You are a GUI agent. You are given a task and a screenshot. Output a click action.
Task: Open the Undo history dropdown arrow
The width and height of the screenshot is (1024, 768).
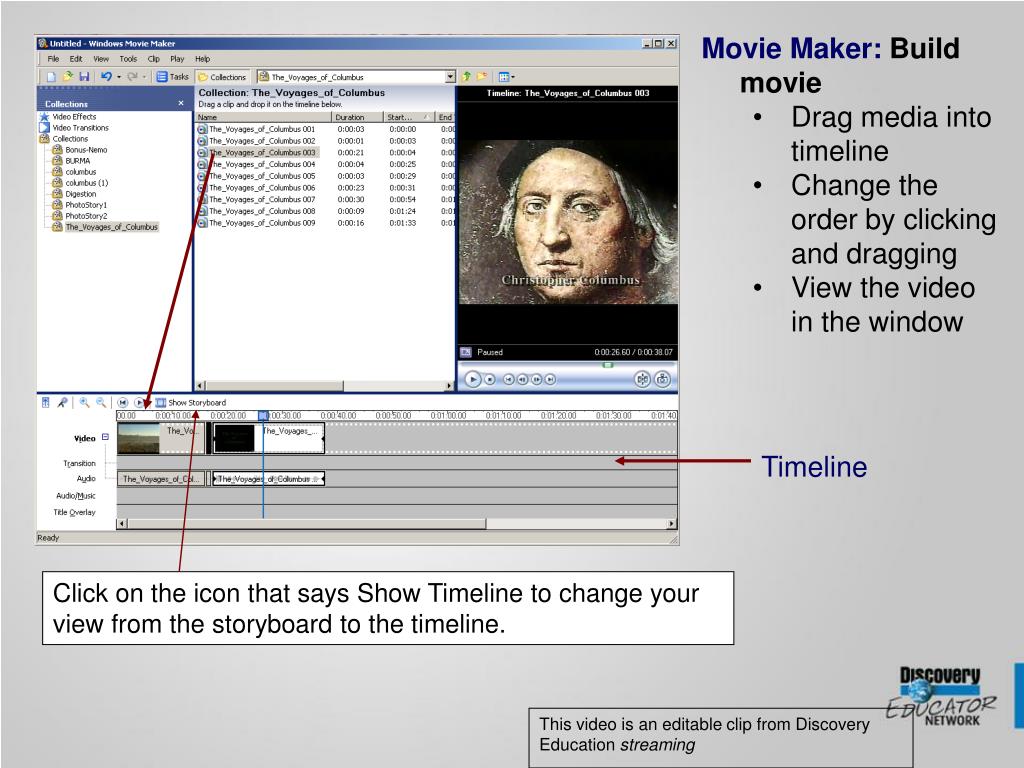(119, 77)
